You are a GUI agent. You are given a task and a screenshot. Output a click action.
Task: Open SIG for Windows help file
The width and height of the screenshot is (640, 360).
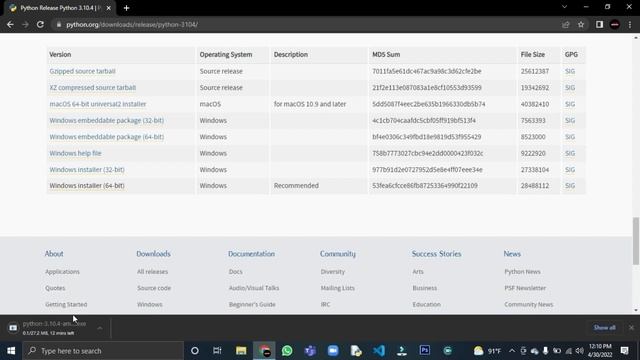click(x=570, y=153)
